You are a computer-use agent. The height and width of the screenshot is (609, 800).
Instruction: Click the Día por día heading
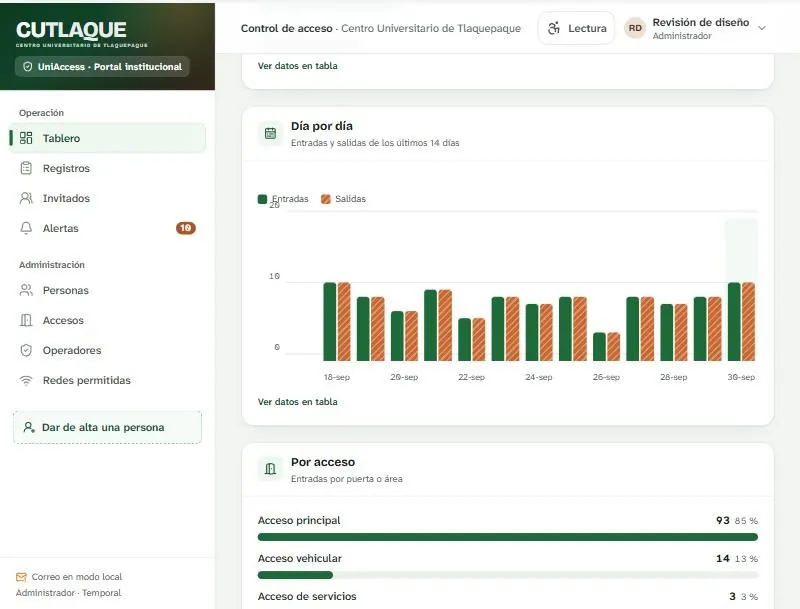point(322,126)
